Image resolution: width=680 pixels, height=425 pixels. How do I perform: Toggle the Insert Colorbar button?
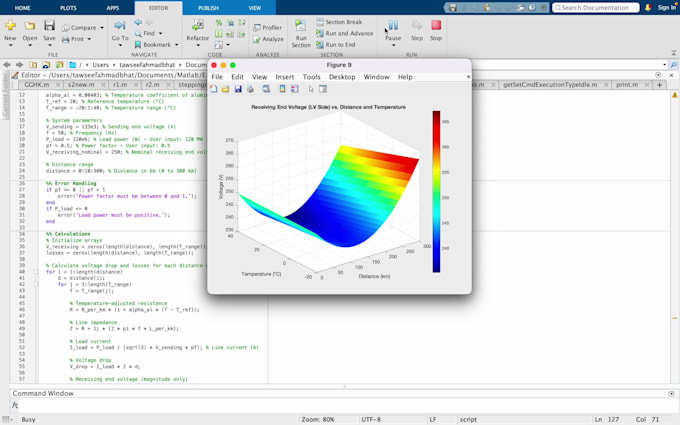click(x=282, y=89)
